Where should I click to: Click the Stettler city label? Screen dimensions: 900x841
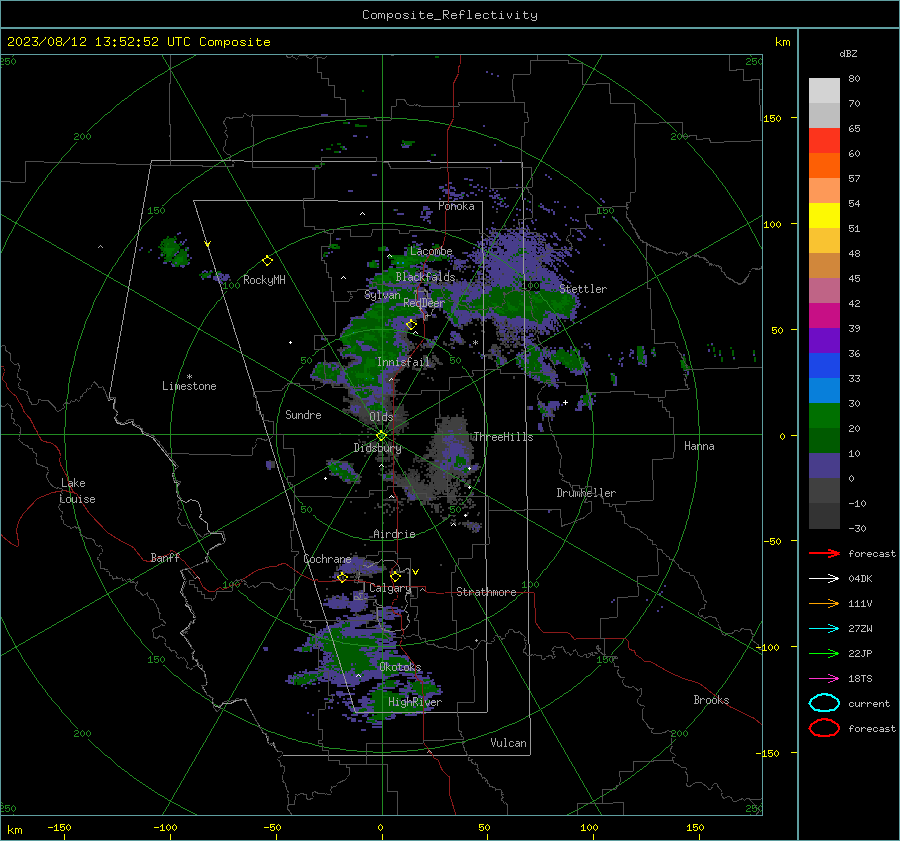583,289
